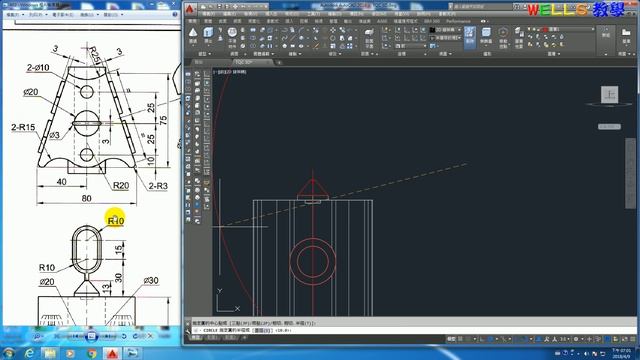Toggle ortho mode in status bar

pyautogui.click(x=482, y=339)
